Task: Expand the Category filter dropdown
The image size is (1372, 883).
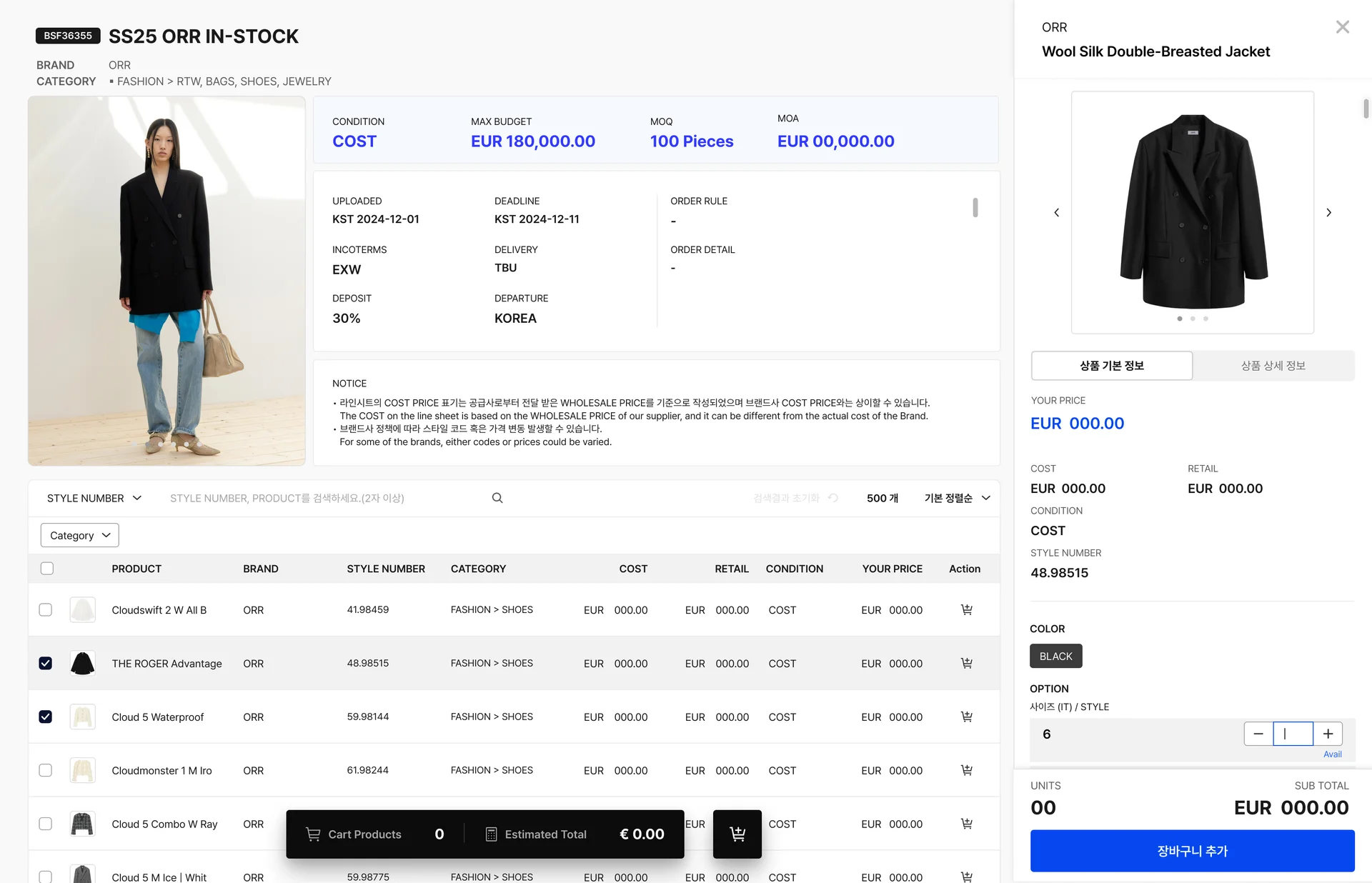Action: [79, 535]
